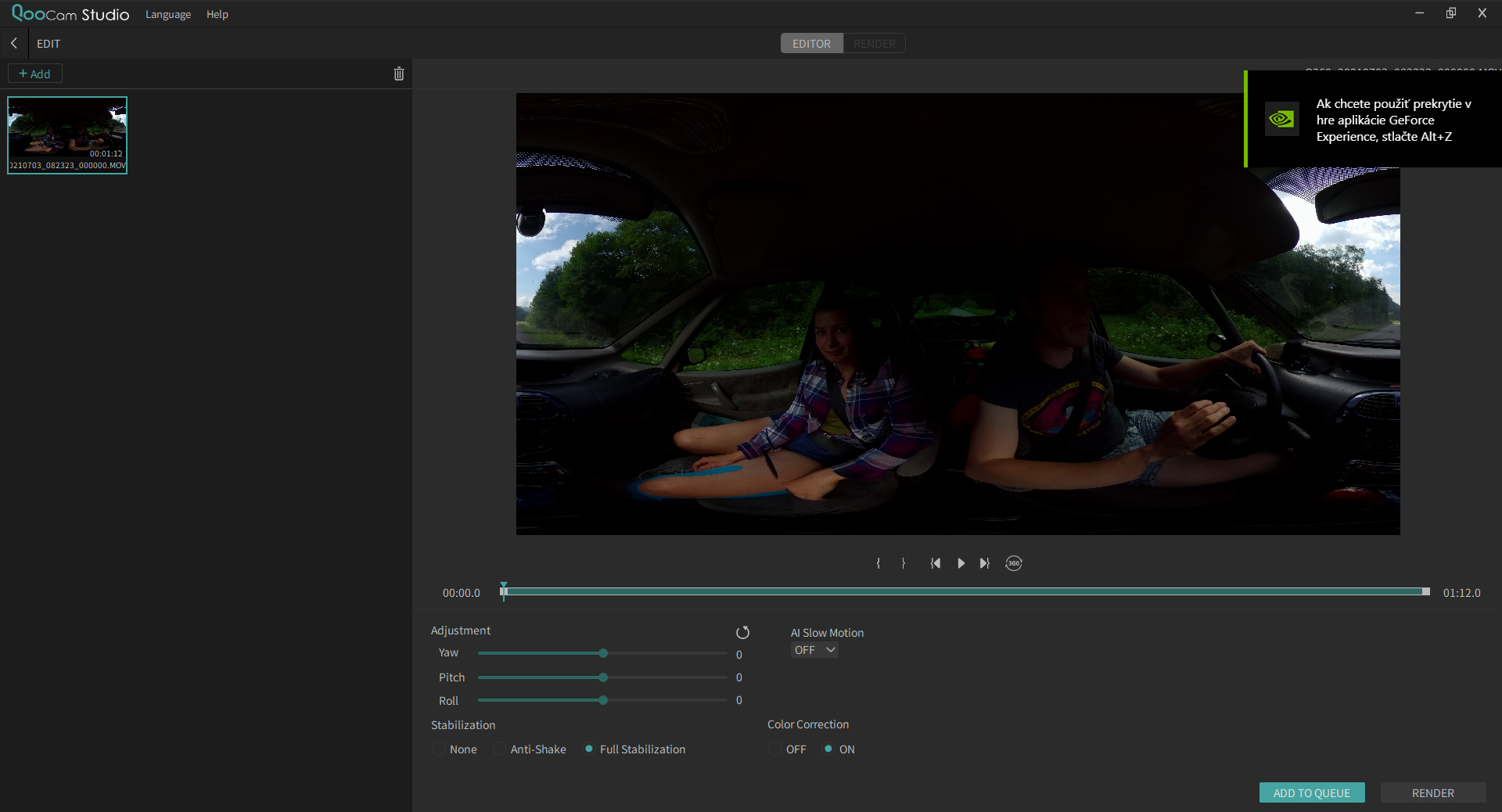
Task: Click the video preview area
Action: 958,314
